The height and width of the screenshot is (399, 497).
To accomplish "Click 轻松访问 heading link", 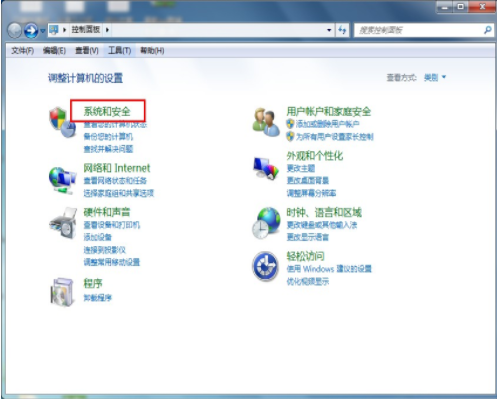I will [305, 256].
